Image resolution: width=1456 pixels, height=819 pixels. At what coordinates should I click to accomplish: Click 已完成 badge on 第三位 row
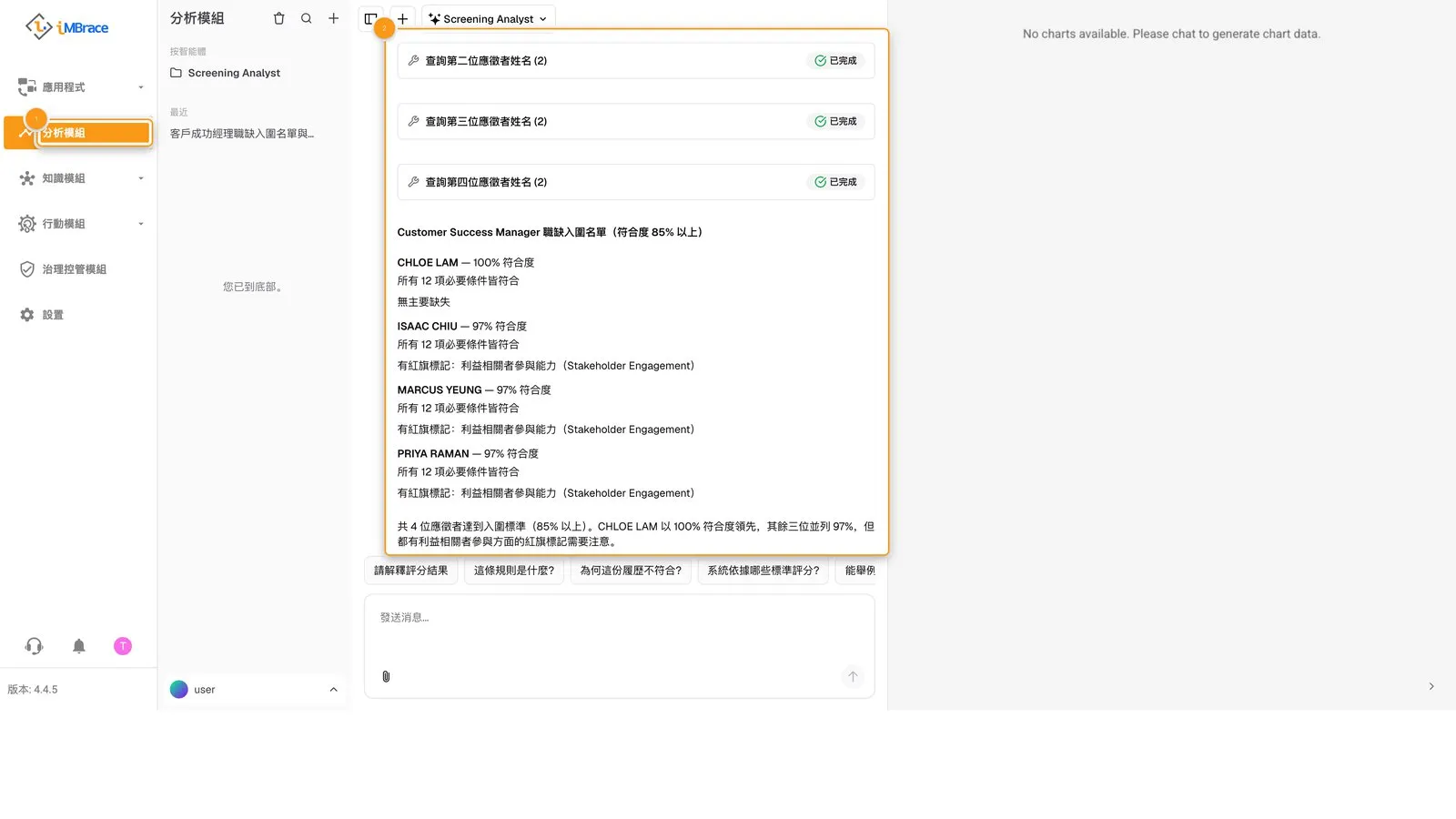coord(835,121)
